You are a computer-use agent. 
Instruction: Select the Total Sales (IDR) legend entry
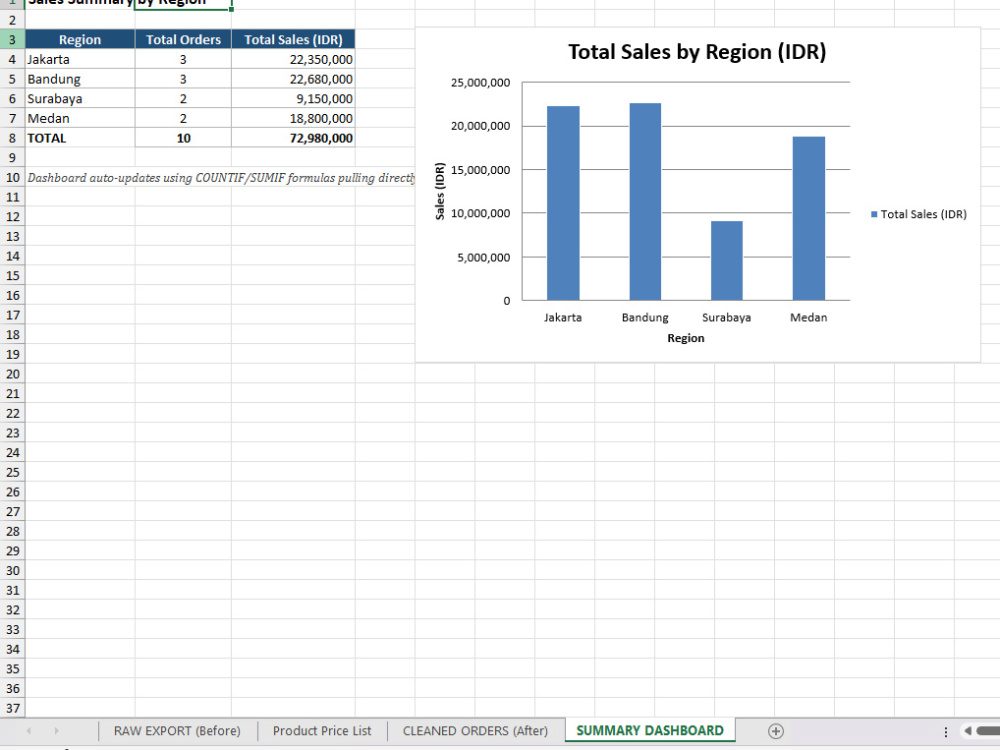[919, 214]
